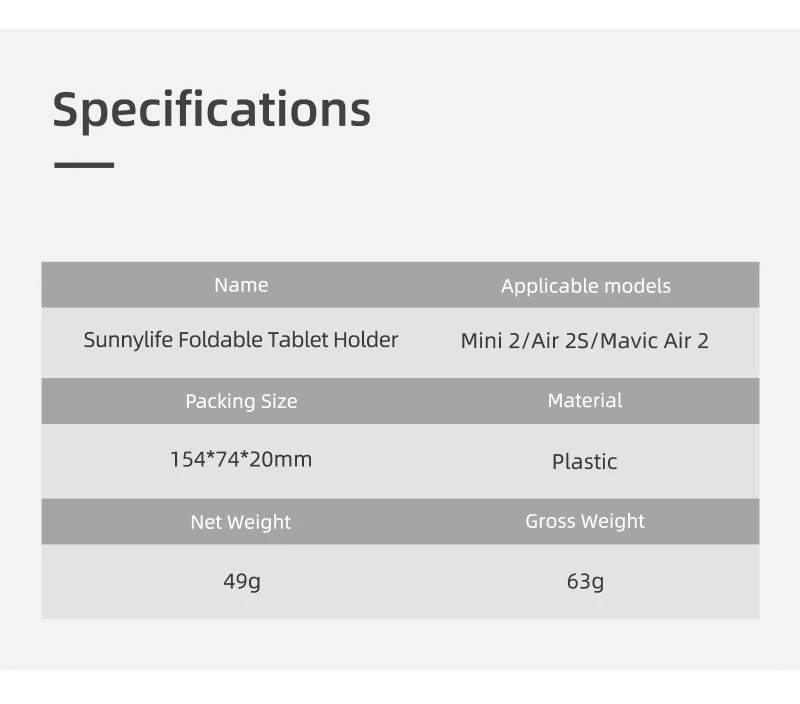This screenshot has width=800, height=704.
Task: Click the dark underline bar below Specifications
Action: coord(84,164)
